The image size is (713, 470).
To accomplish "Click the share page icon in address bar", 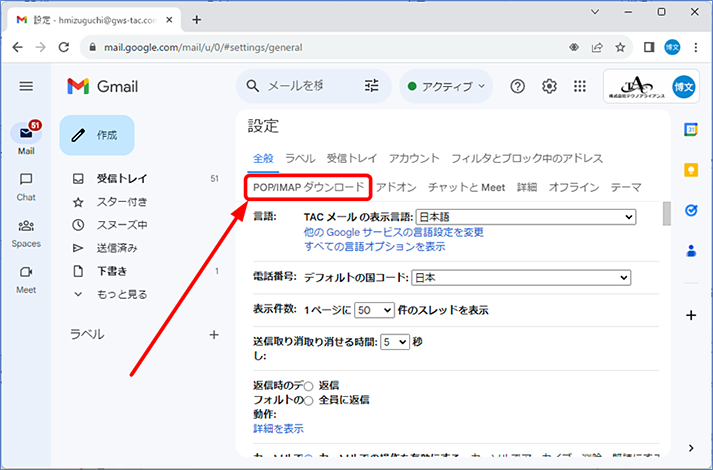I will pos(597,47).
